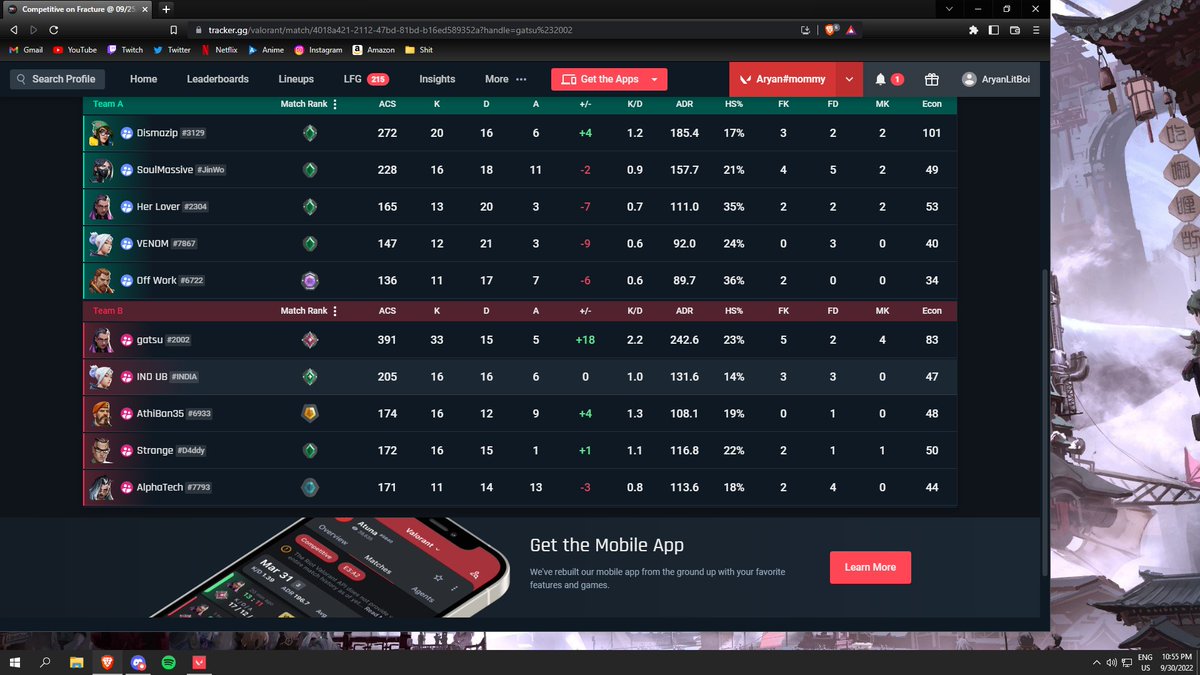Open Windows taskbar search
Screen dimensions: 1200x675
45,662
